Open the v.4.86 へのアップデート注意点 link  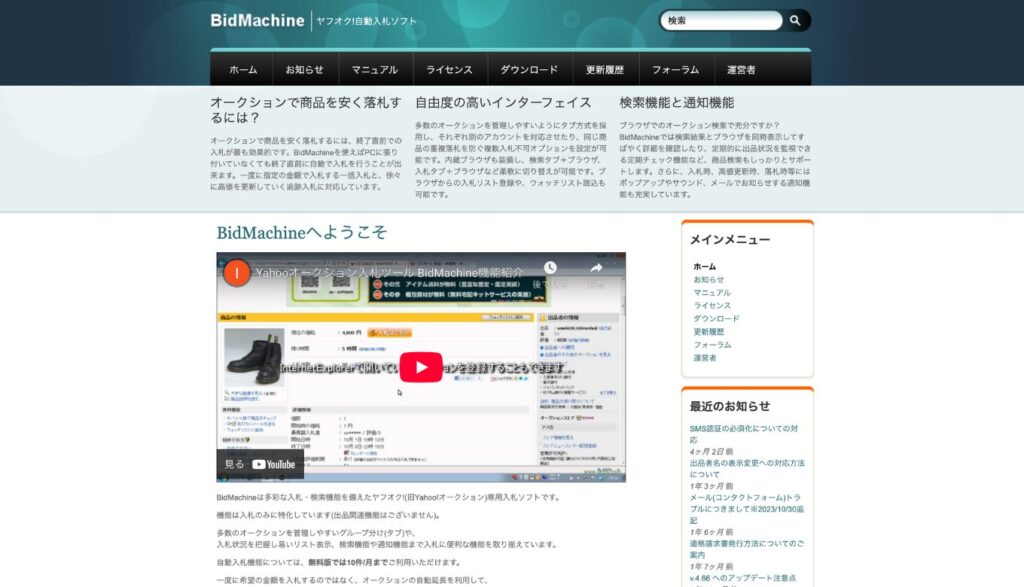(743, 578)
